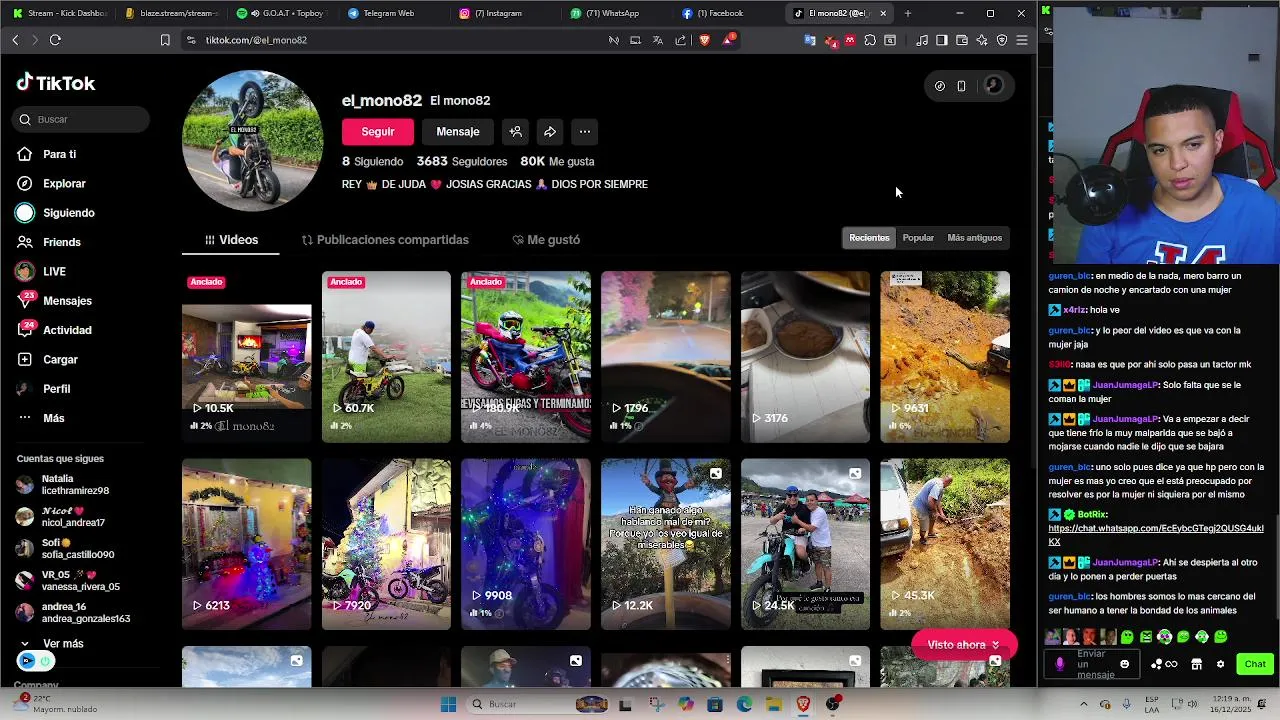The height and width of the screenshot is (720, 1280).
Task: Open Friends section in sidebar
Action: coord(50,242)
